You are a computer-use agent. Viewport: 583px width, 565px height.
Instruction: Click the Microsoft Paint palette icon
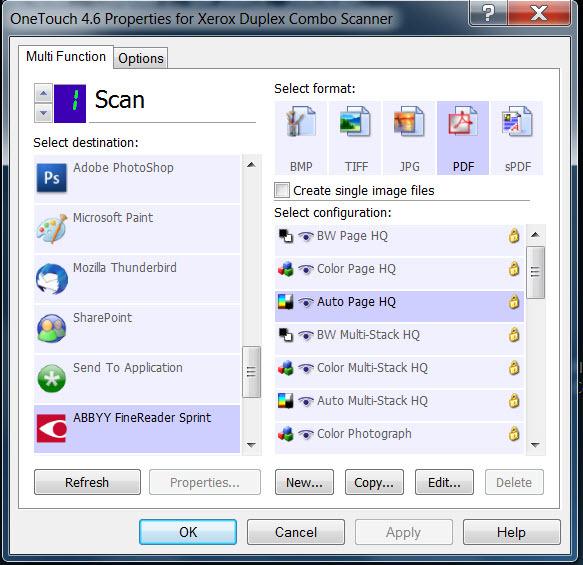(x=52, y=228)
